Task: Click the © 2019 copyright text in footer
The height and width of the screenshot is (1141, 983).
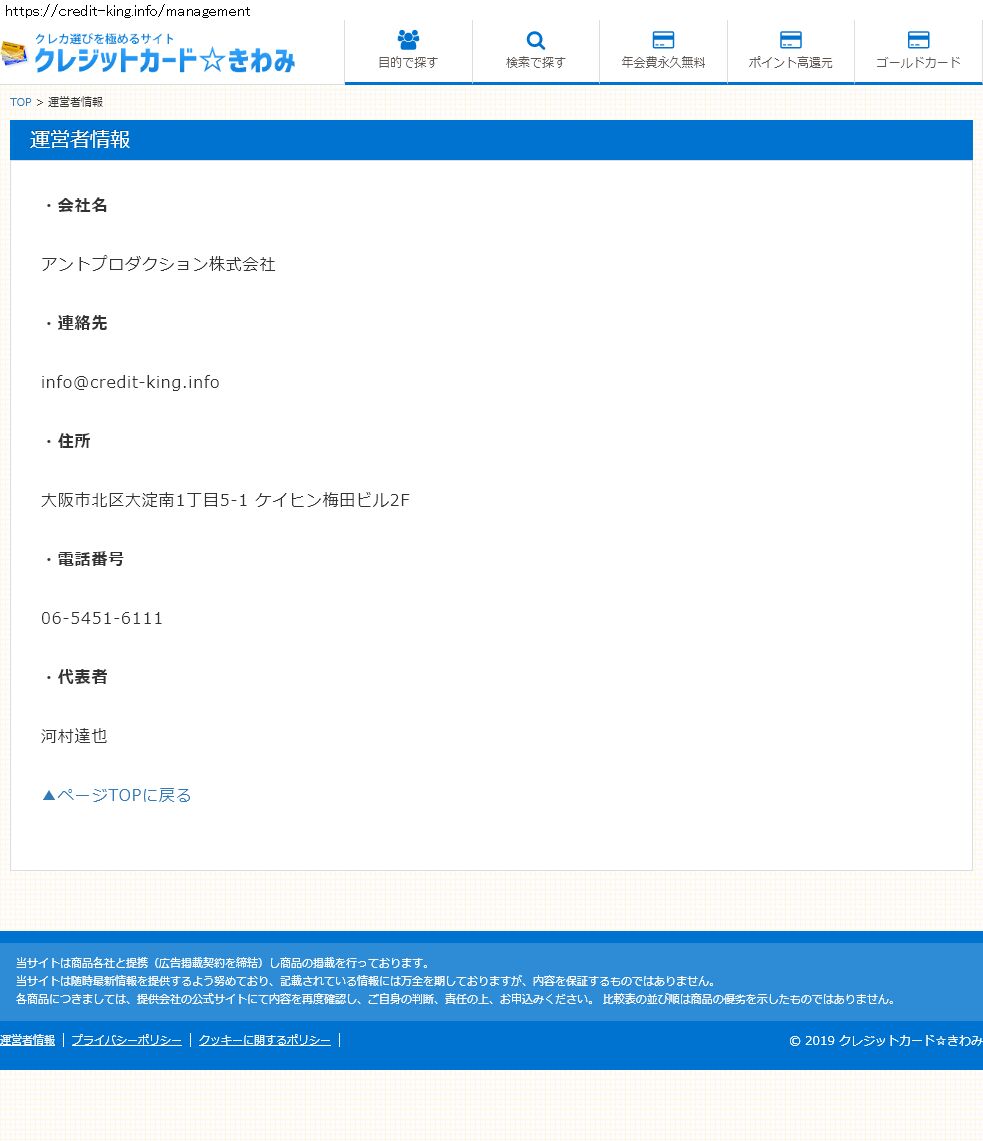Action: [885, 1040]
